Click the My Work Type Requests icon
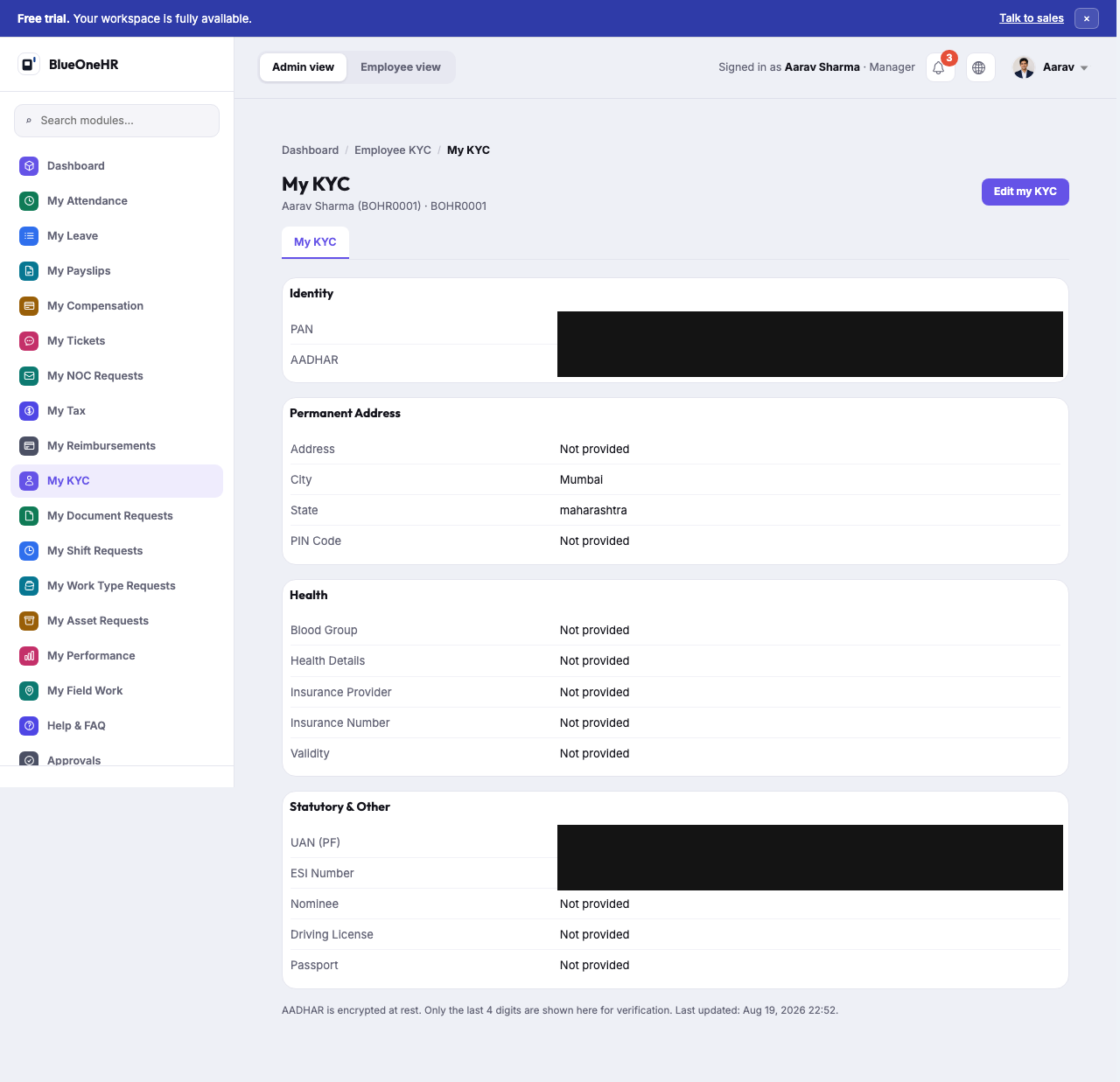Viewport: 1120px width, 1082px height. (29, 585)
